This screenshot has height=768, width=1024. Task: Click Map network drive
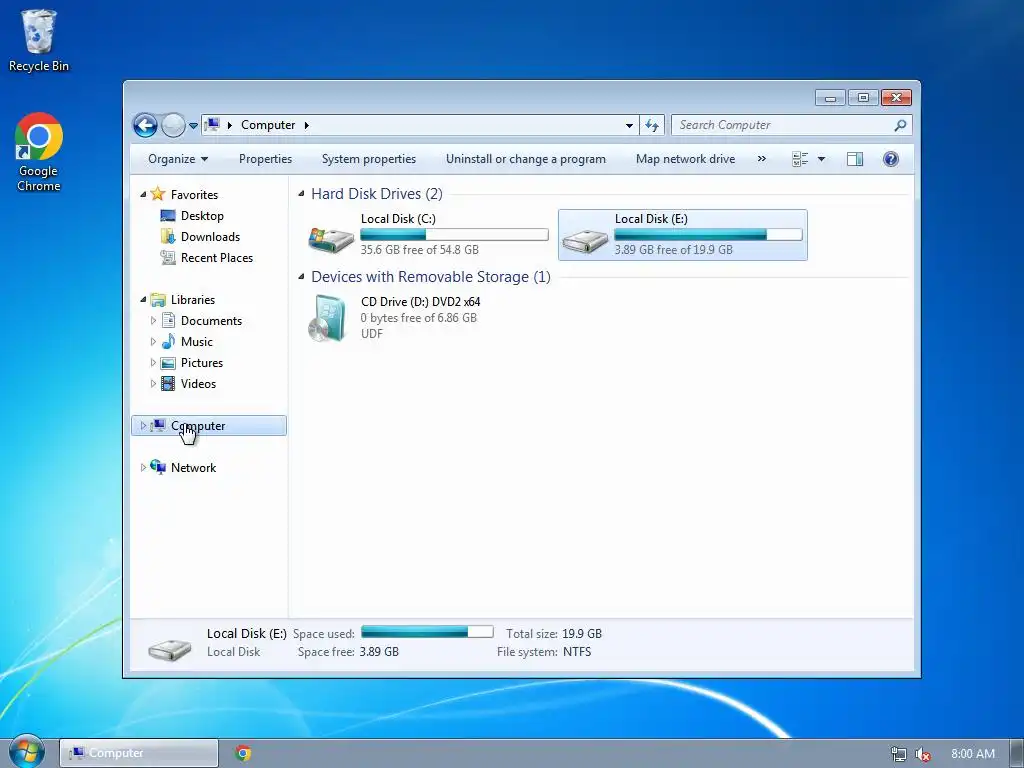[686, 159]
